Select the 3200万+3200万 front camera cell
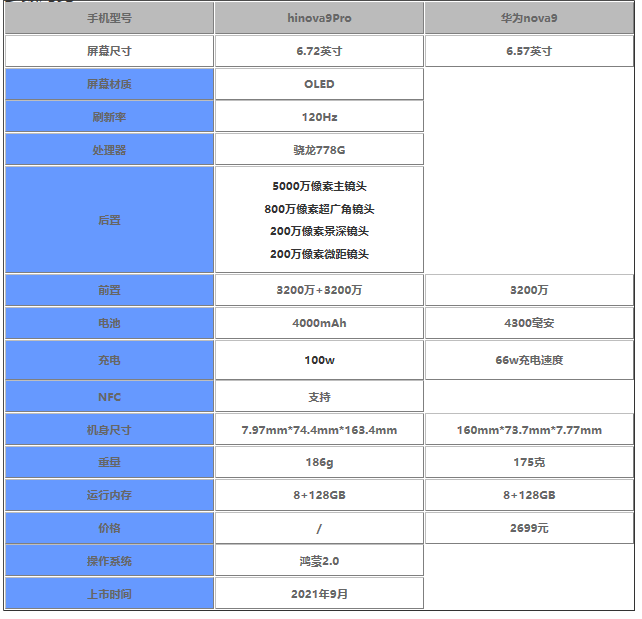The image size is (642, 619). (319, 290)
